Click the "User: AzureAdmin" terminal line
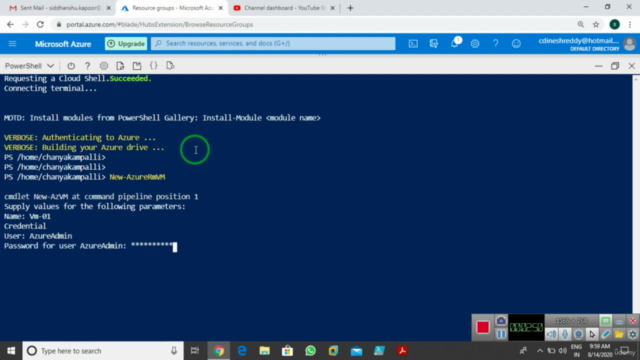 point(38,236)
